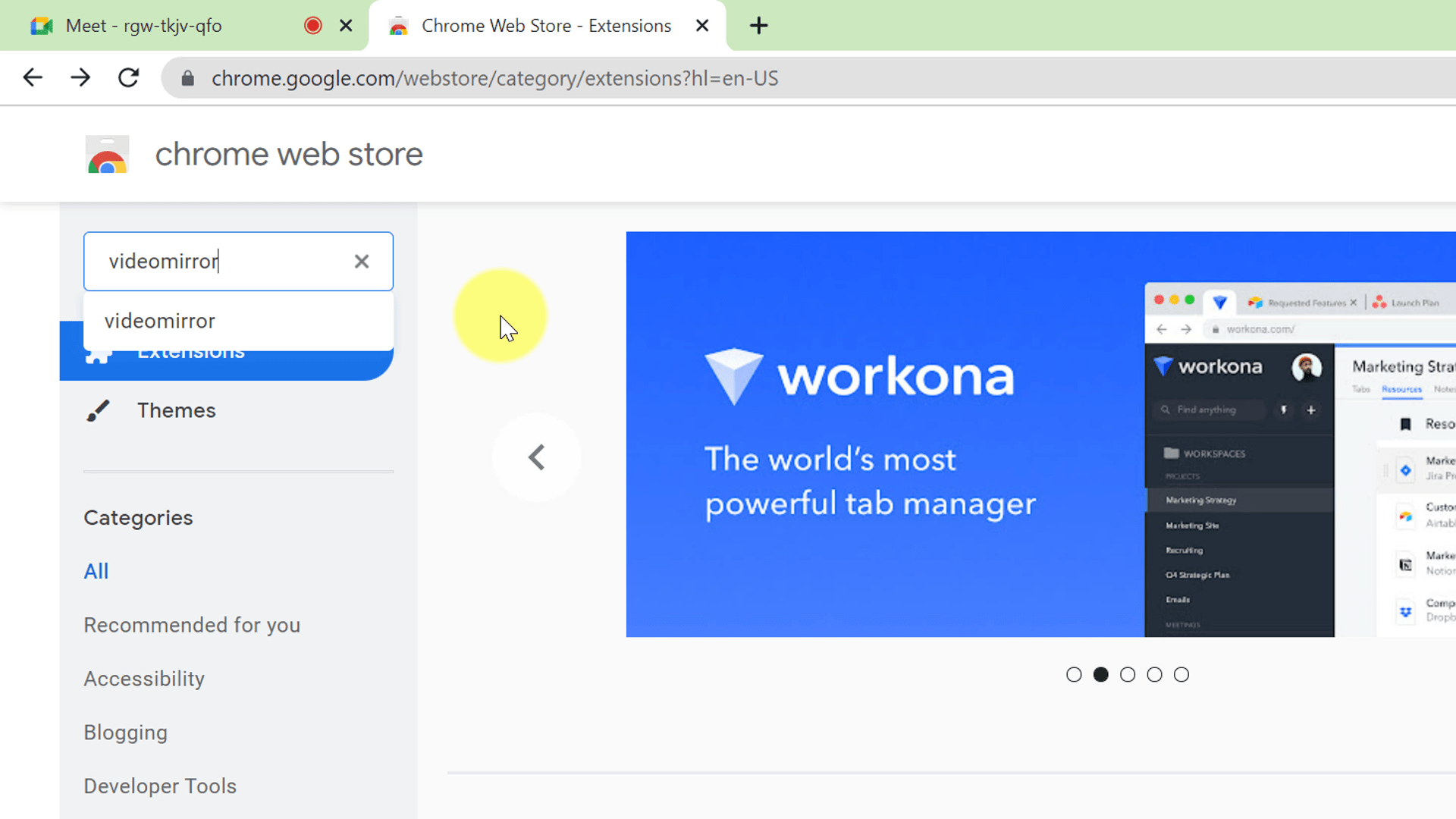Select the Chrome Web Store - Extensions tab
The image size is (1456, 819).
click(546, 26)
